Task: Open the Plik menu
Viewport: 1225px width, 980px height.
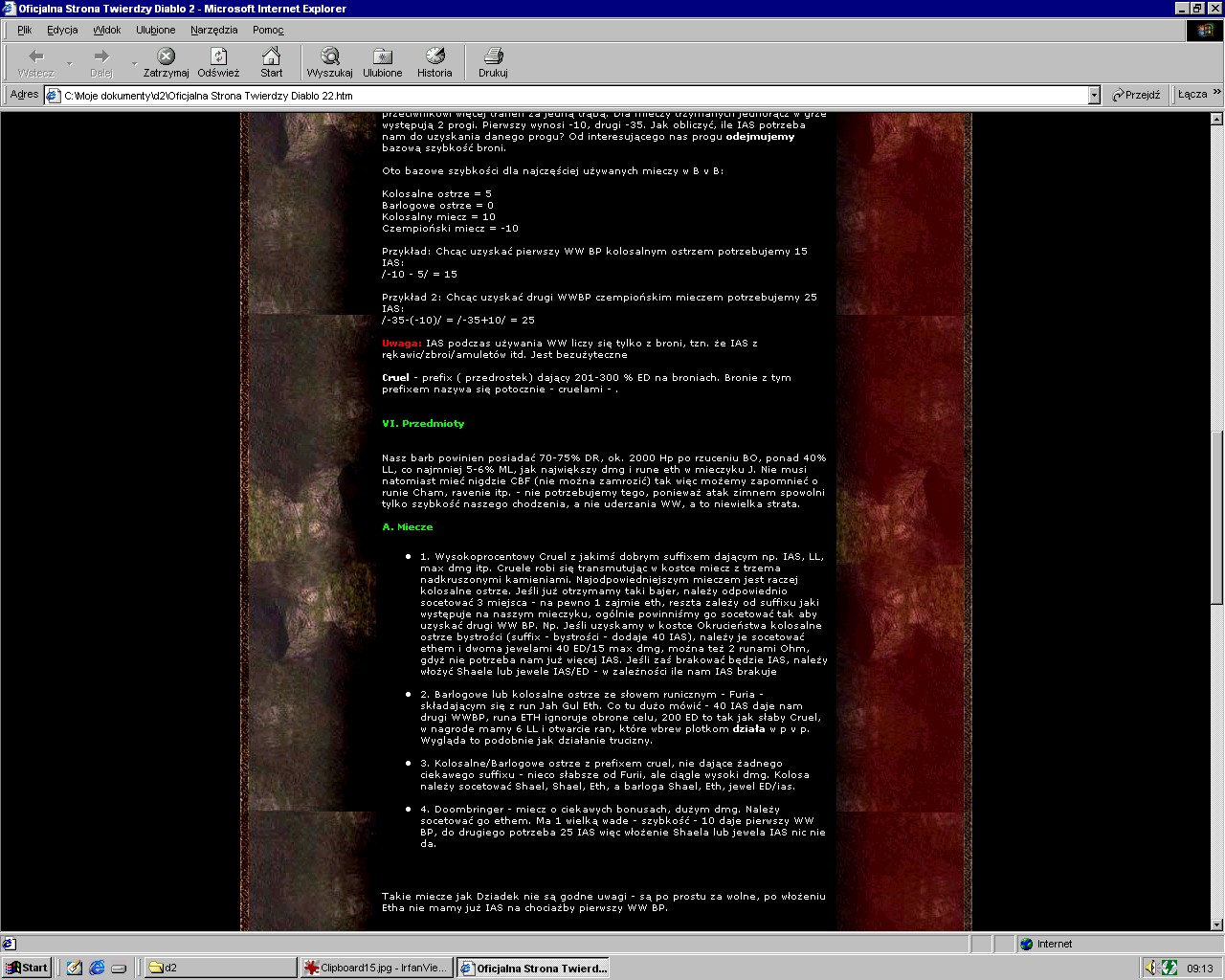Action: (x=25, y=30)
